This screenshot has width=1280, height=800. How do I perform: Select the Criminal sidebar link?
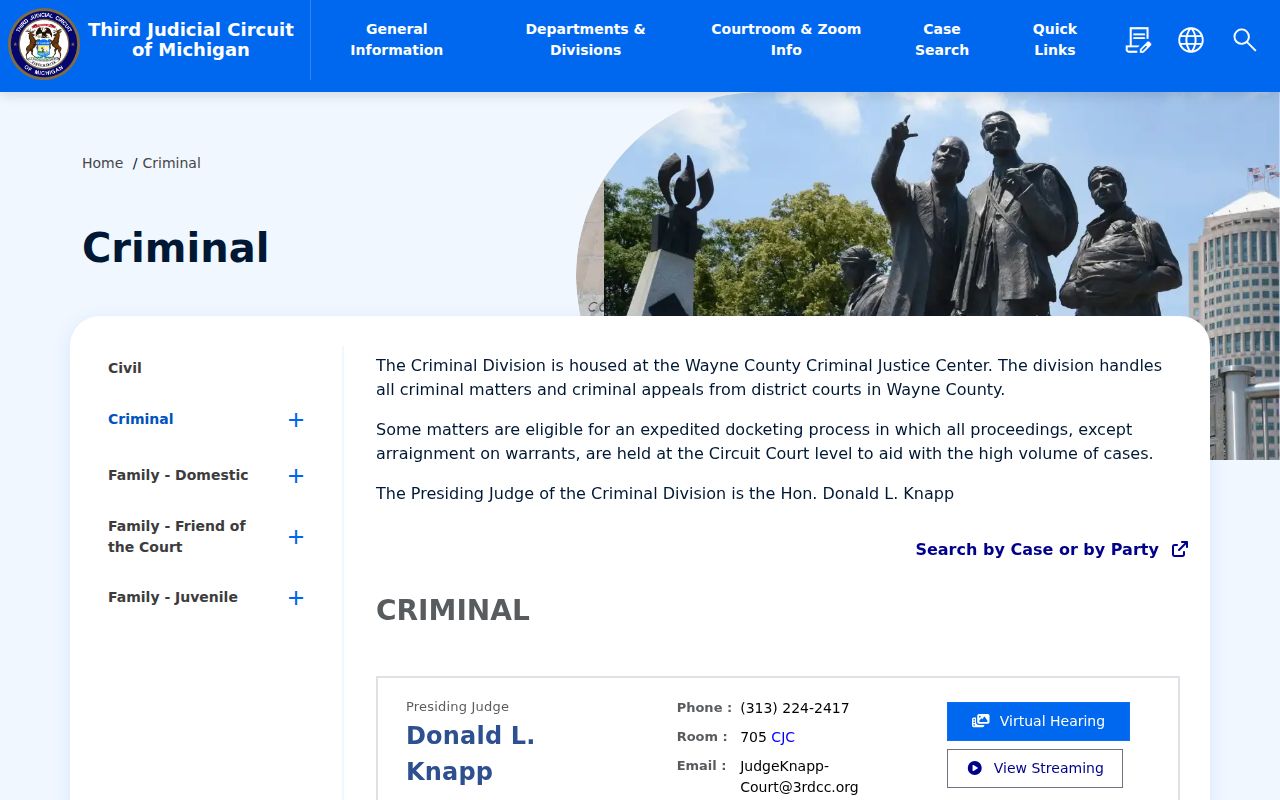point(141,419)
